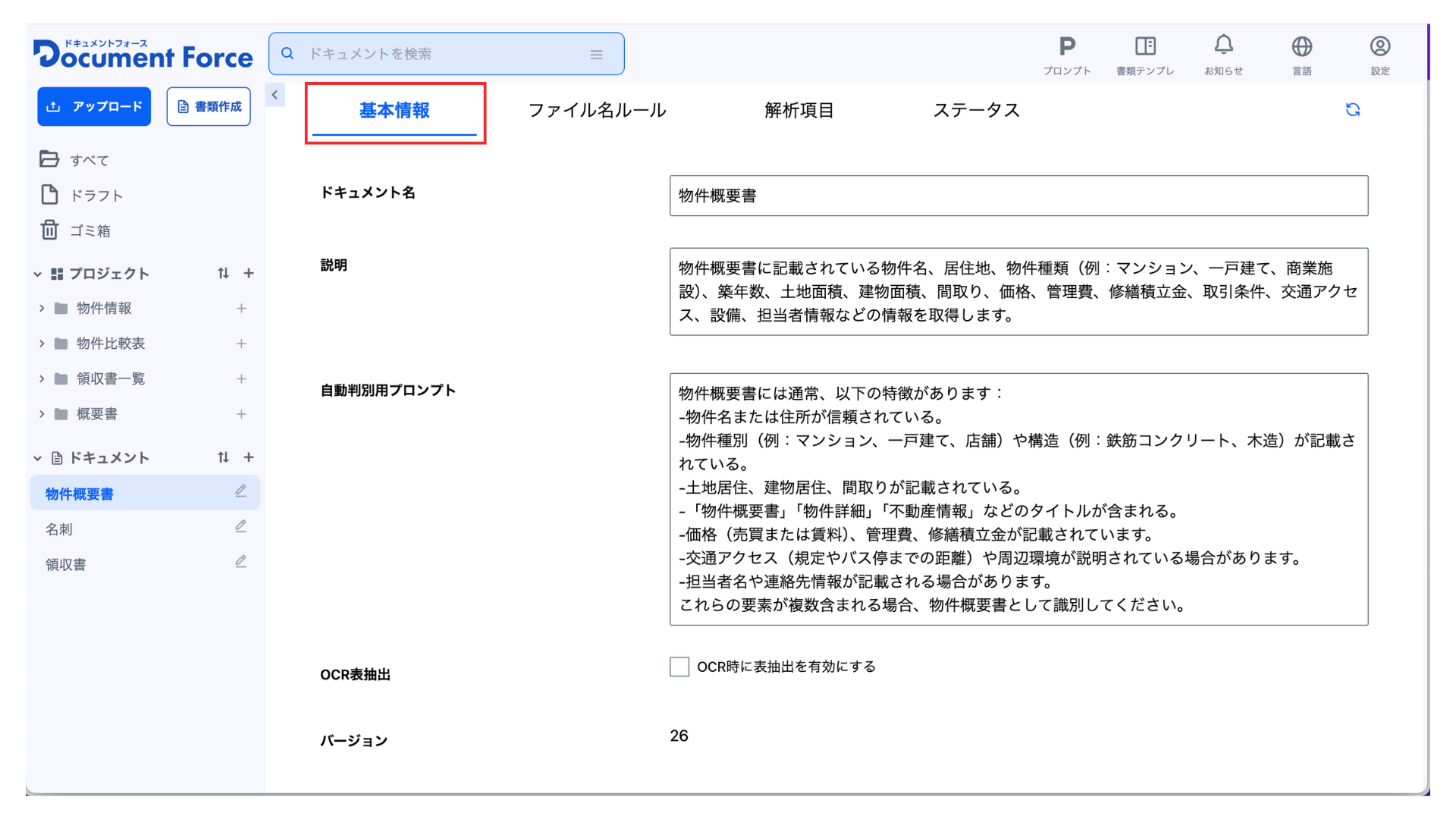Click the refresh icon beside the tabs
The width and height of the screenshot is (1456, 819).
click(1353, 110)
